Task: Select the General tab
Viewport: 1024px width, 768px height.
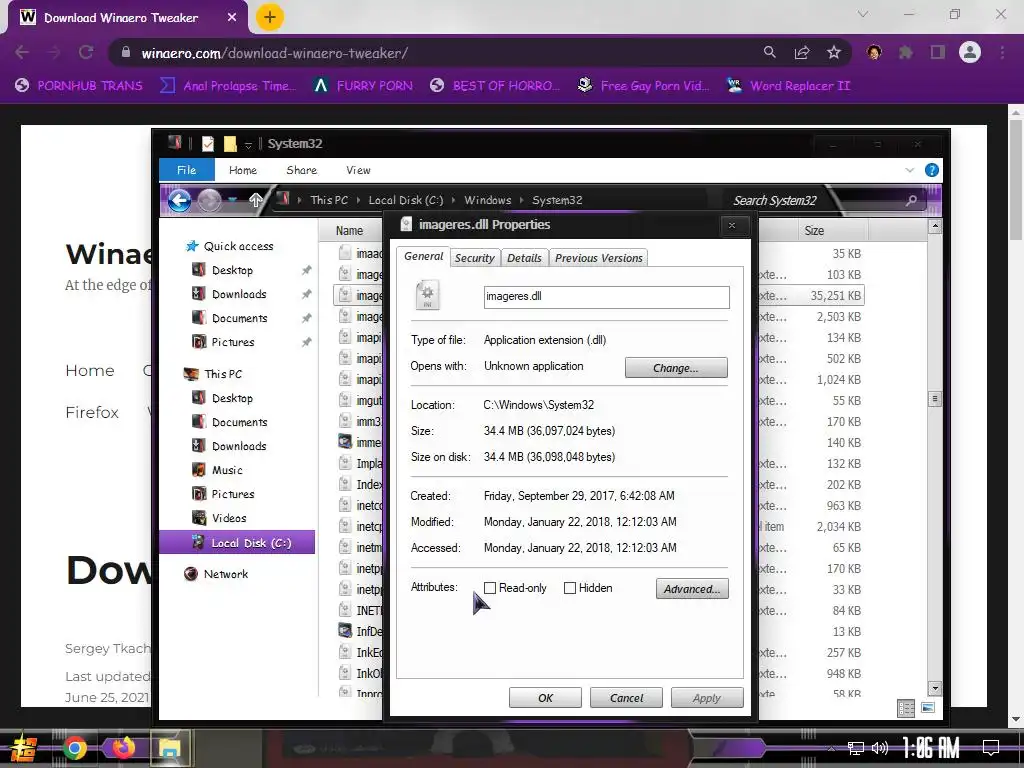Action: tap(423, 256)
